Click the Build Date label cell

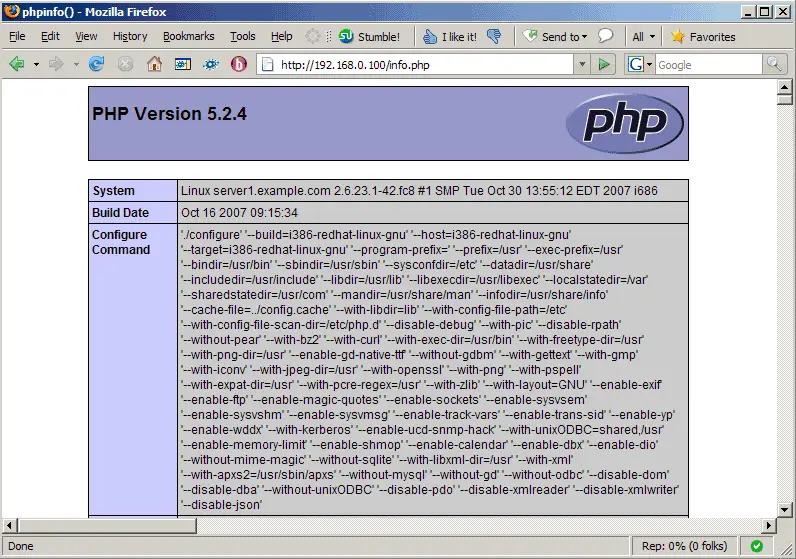point(133,213)
